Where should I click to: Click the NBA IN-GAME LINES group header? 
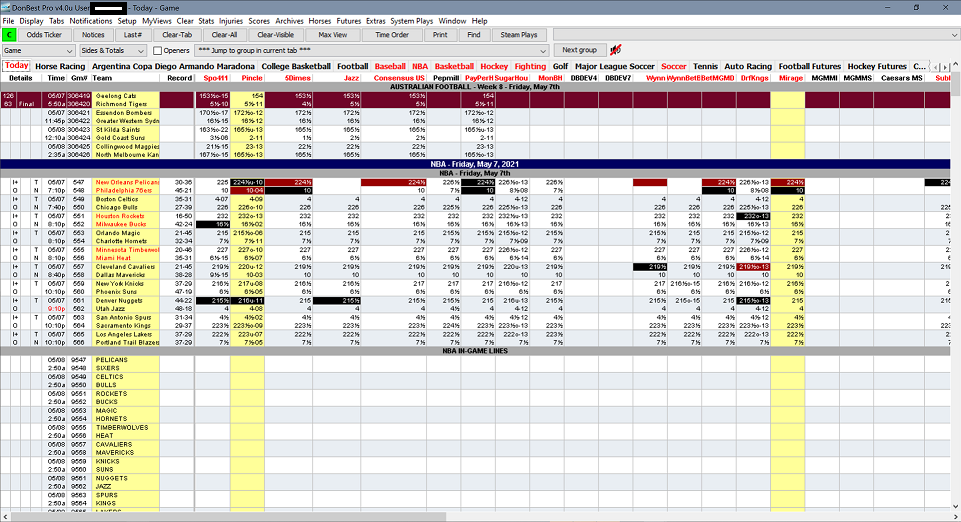click(476, 351)
